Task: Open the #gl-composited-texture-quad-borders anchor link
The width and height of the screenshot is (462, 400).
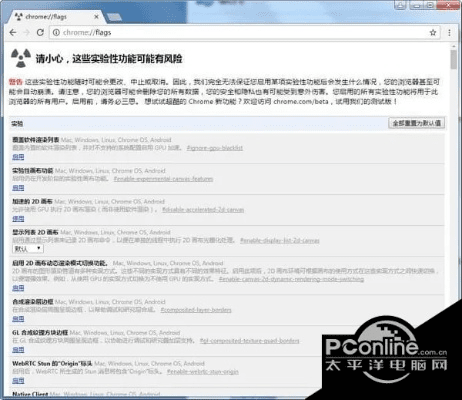Action: [x=250, y=341]
